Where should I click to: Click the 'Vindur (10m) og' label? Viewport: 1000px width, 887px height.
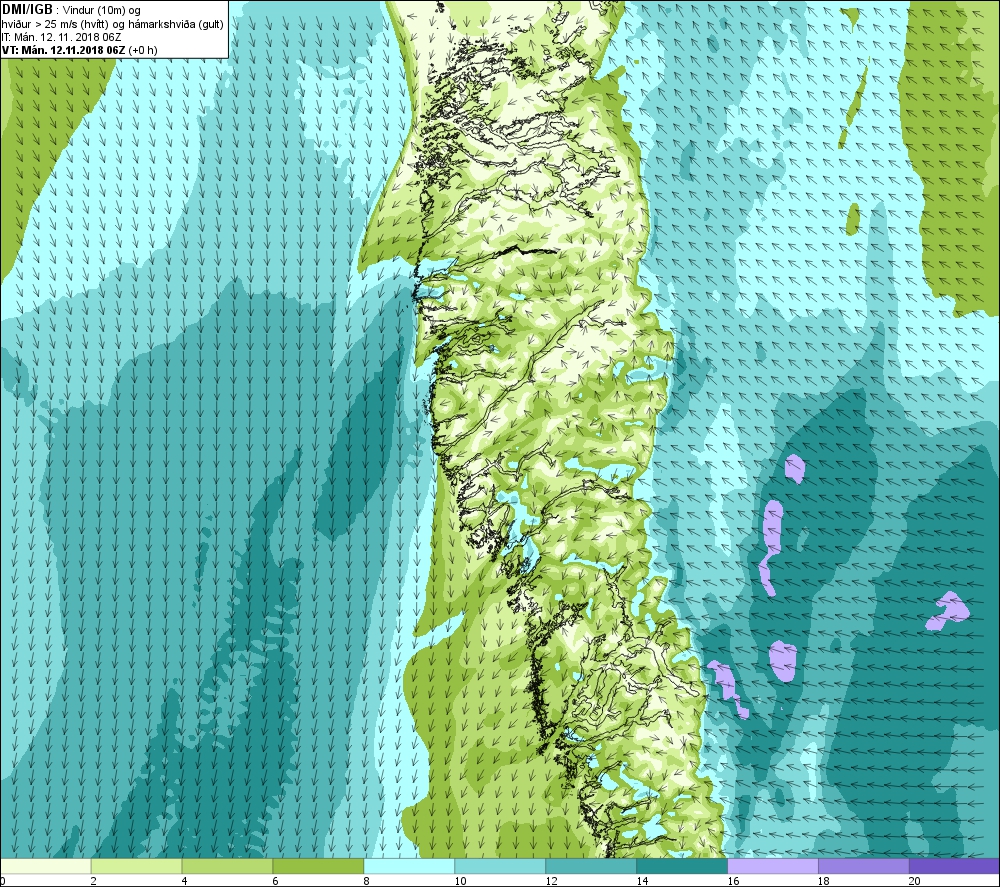point(101,11)
